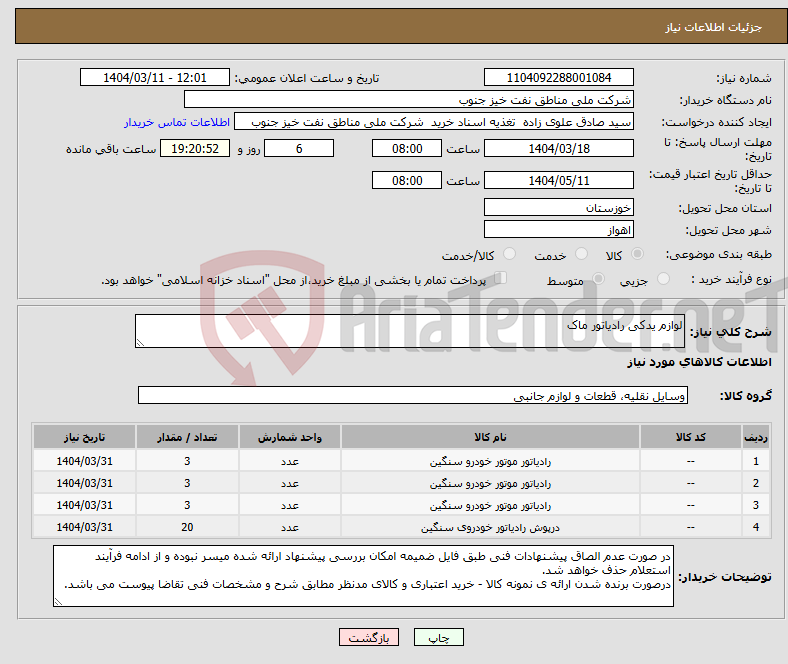Click the announcement date field 1404/03/11 - 12:01
The image size is (788, 664).
155,77
